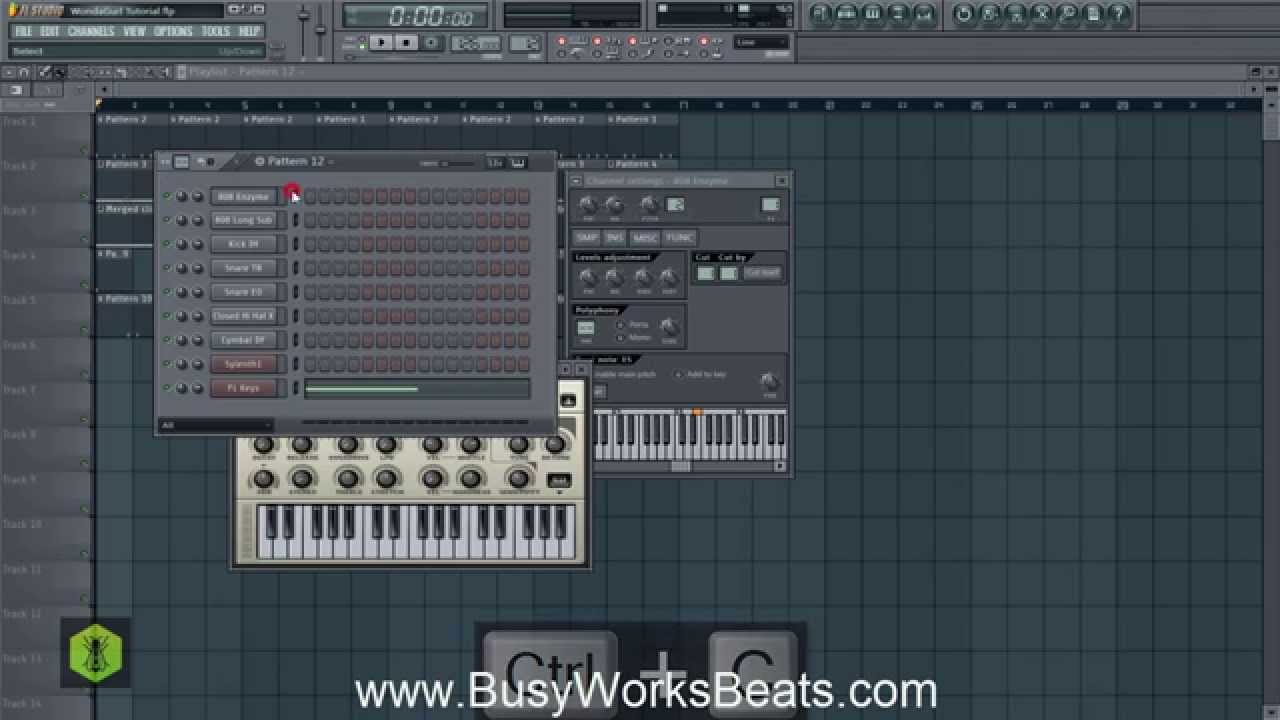Viewport: 1280px width, 720px height.
Task: Open the playlist window via toolbar icon
Action: 820,13
